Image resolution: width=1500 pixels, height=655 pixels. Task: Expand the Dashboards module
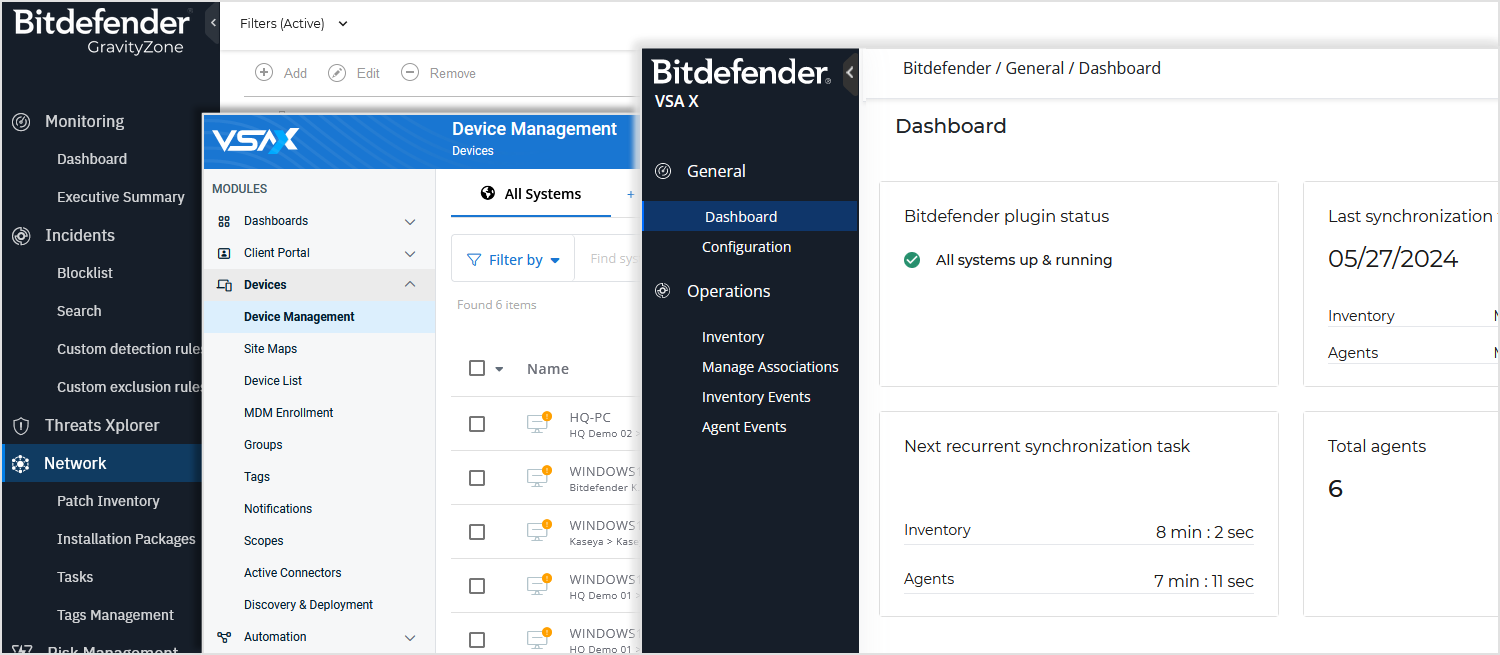point(410,221)
